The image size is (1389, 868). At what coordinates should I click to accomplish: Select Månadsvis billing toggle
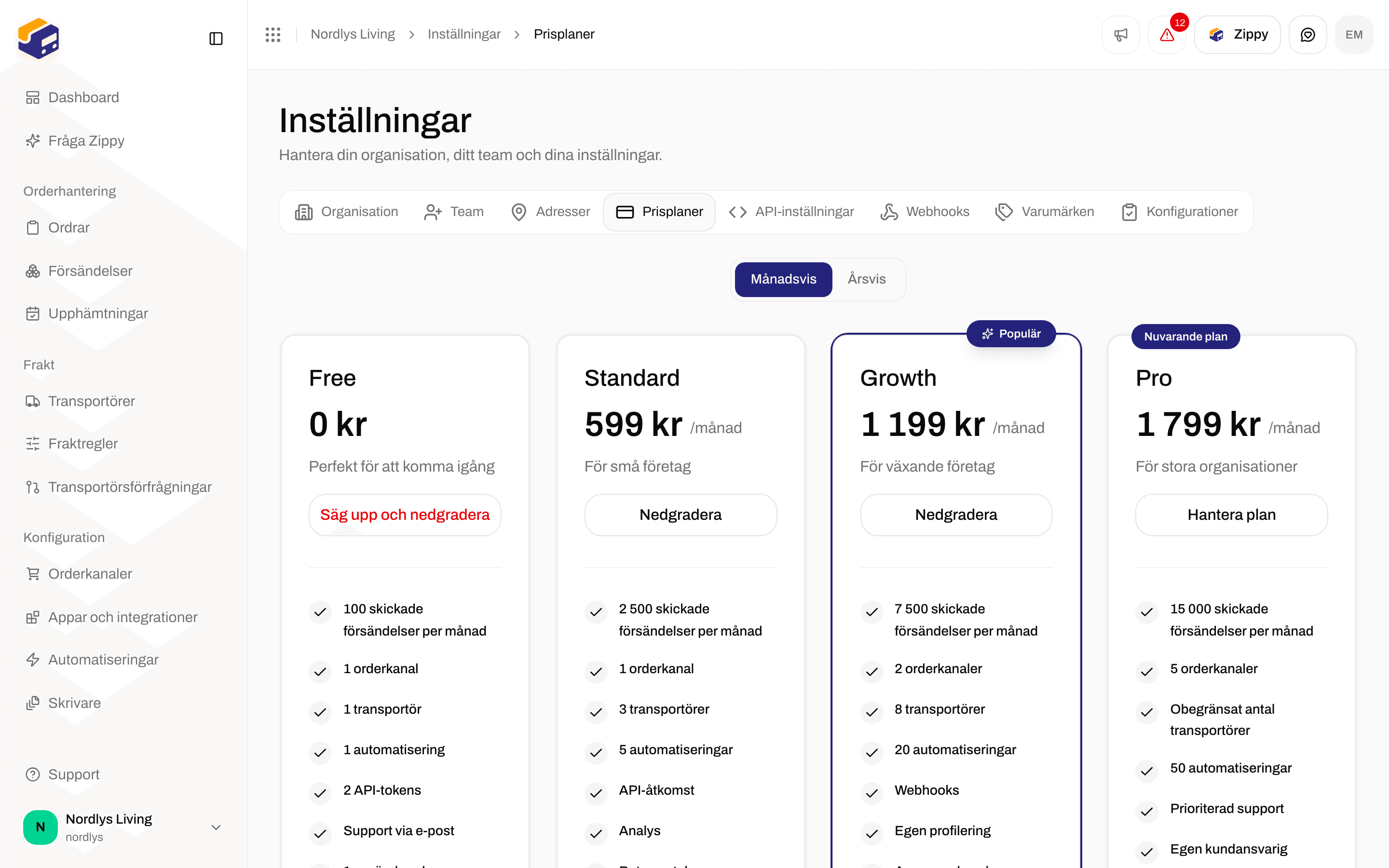(x=783, y=280)
